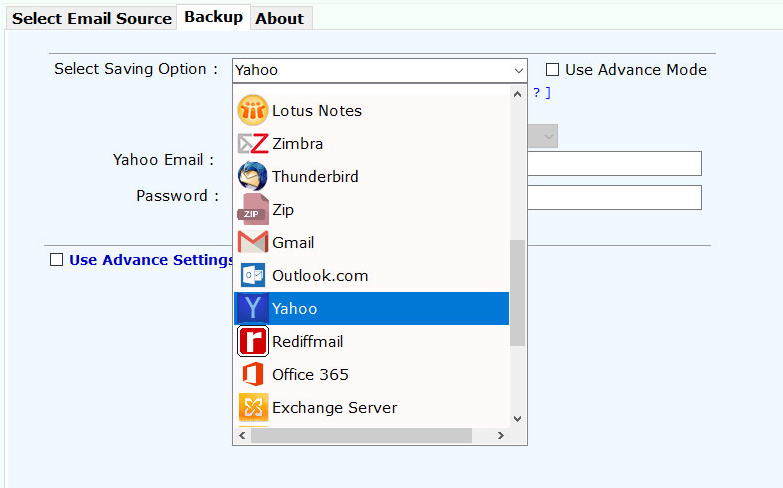Click the Lotus Notes icon in list
The image size is (783, 488).
pyautogui.click(x=253, y=111)
